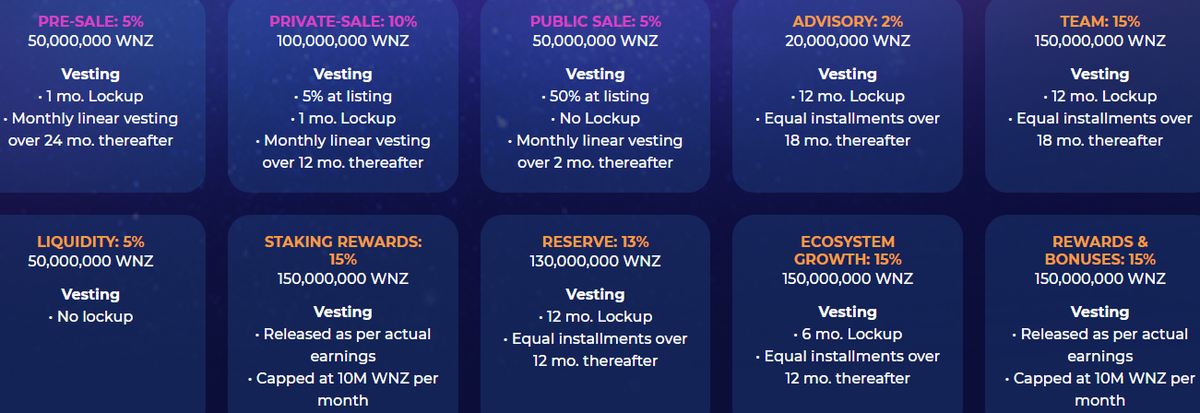Select the PRIVATE-SALE: 10% title

click(x=343, y=21)
